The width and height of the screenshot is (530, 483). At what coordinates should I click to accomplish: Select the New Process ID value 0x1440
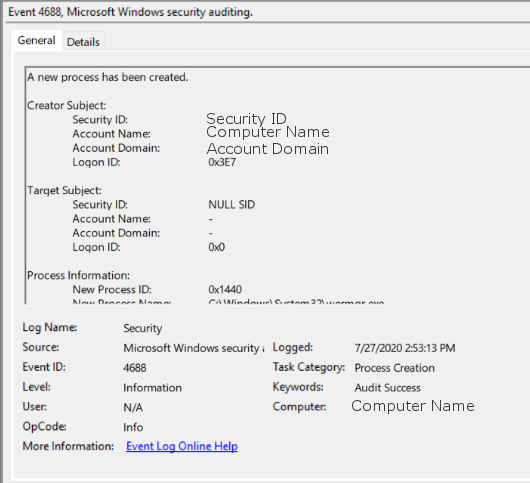tap(225, 289)
